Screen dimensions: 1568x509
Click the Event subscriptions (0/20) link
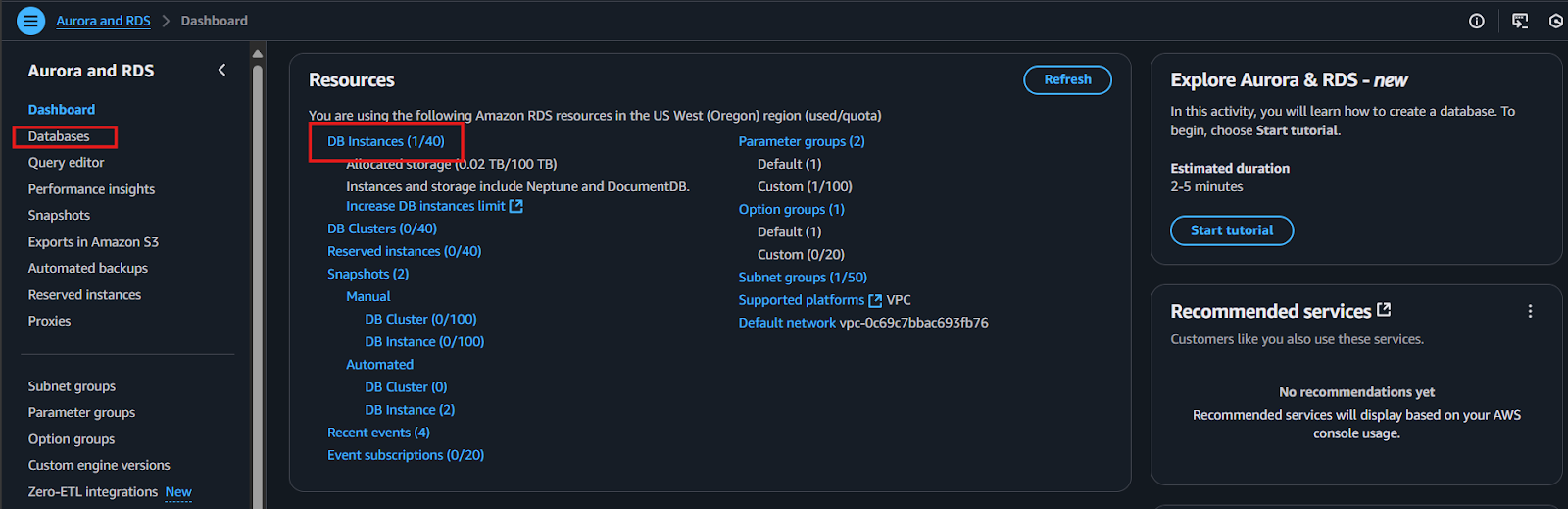[406, 455]
